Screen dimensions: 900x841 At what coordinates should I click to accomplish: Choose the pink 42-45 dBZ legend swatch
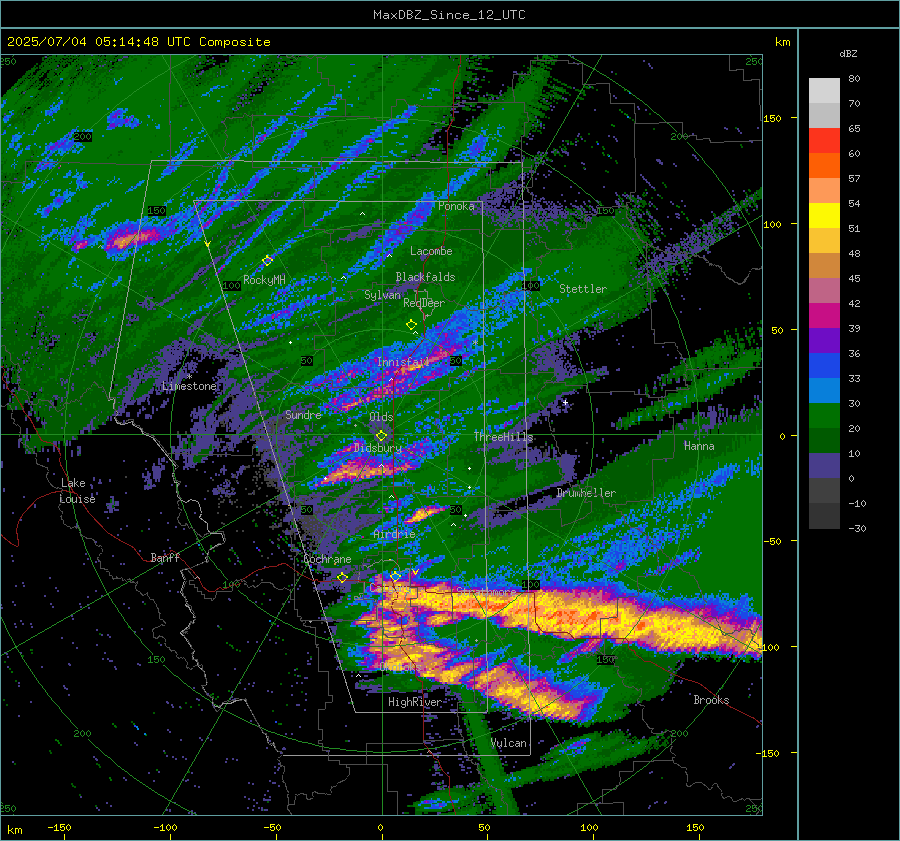point(824,290)
